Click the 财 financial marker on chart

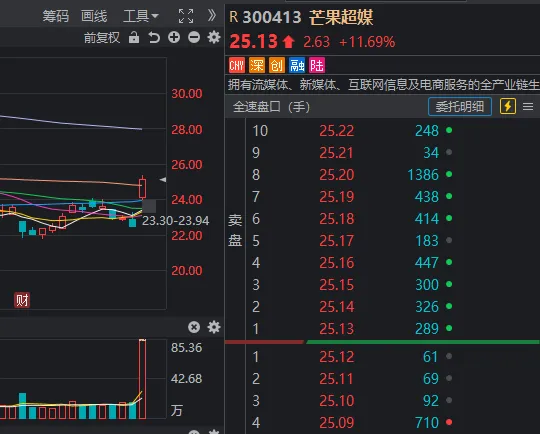coord(22,300)
